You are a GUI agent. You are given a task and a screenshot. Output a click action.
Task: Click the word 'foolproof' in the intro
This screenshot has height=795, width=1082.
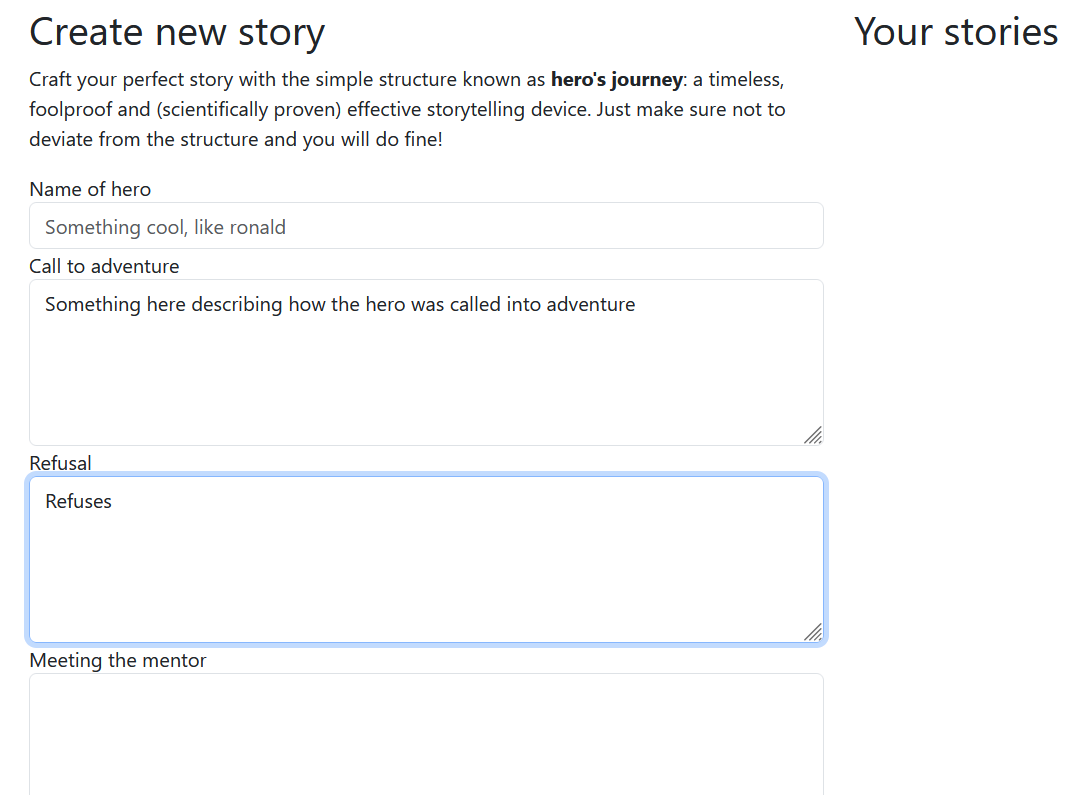click(x=71, y=109)
